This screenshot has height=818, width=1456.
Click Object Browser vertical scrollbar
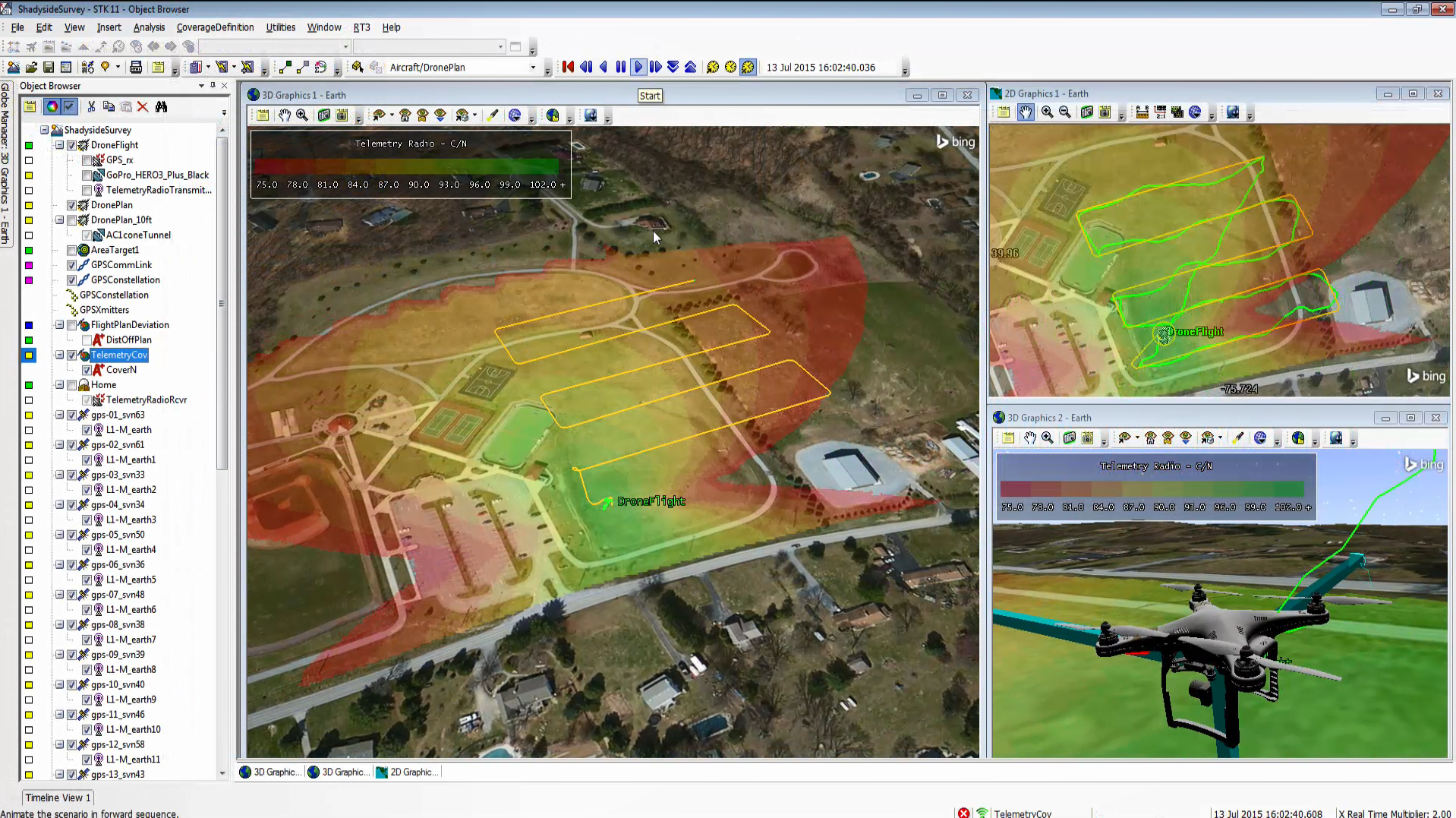coord(222,304)
